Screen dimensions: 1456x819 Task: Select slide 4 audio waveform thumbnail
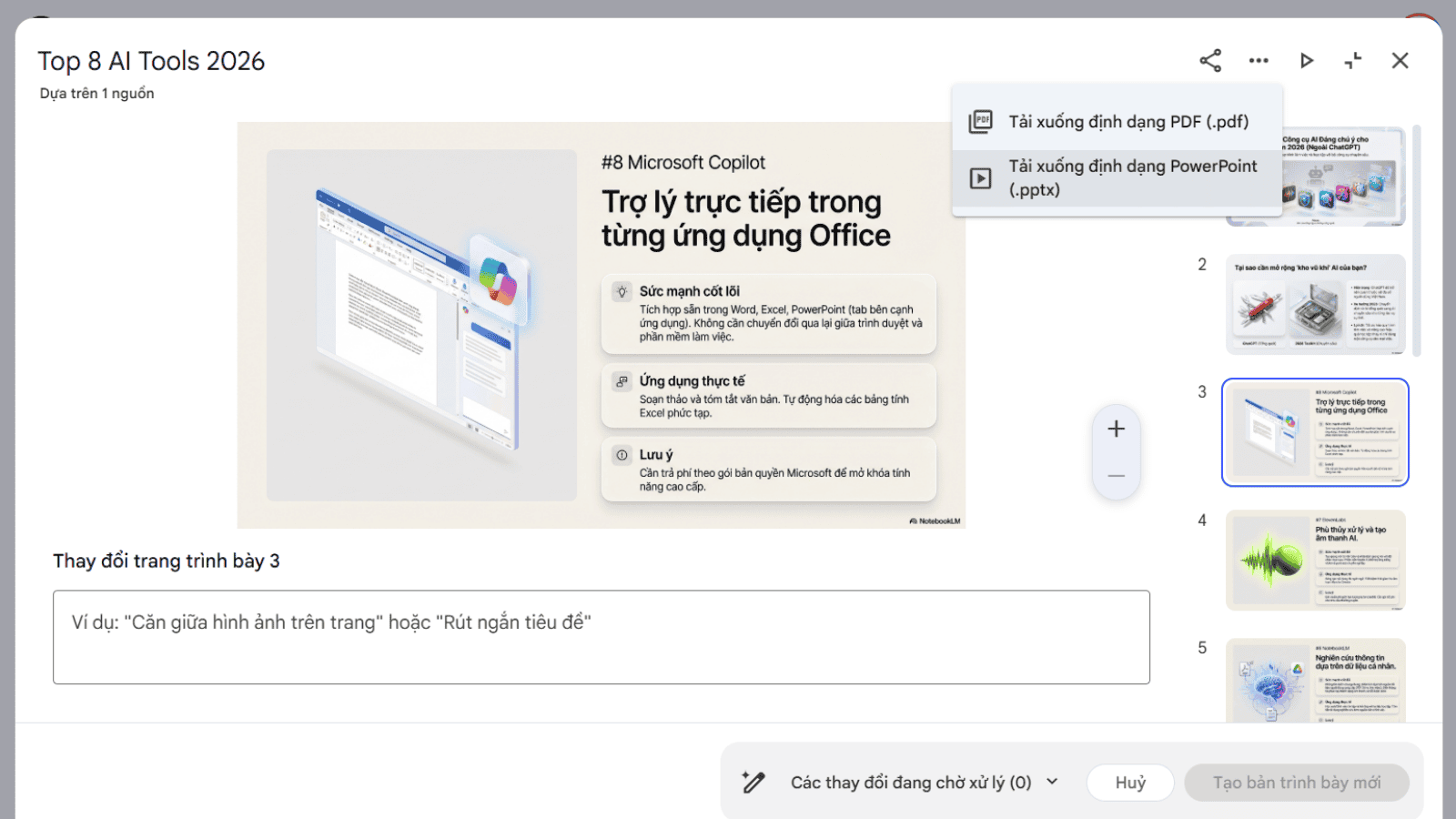(1315, 560)
